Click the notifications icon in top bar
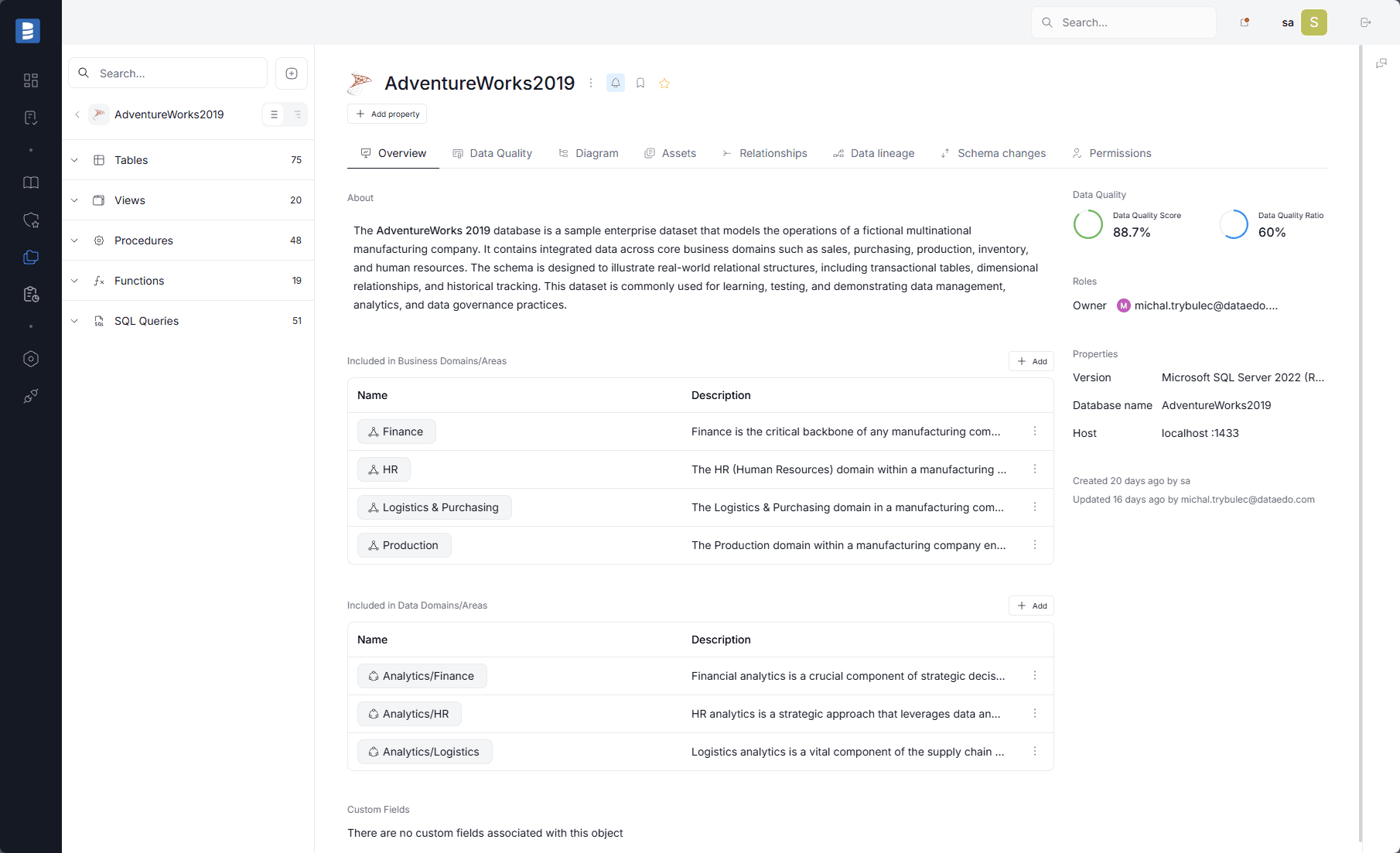 pyautogui.click(x=1245, y=22)
